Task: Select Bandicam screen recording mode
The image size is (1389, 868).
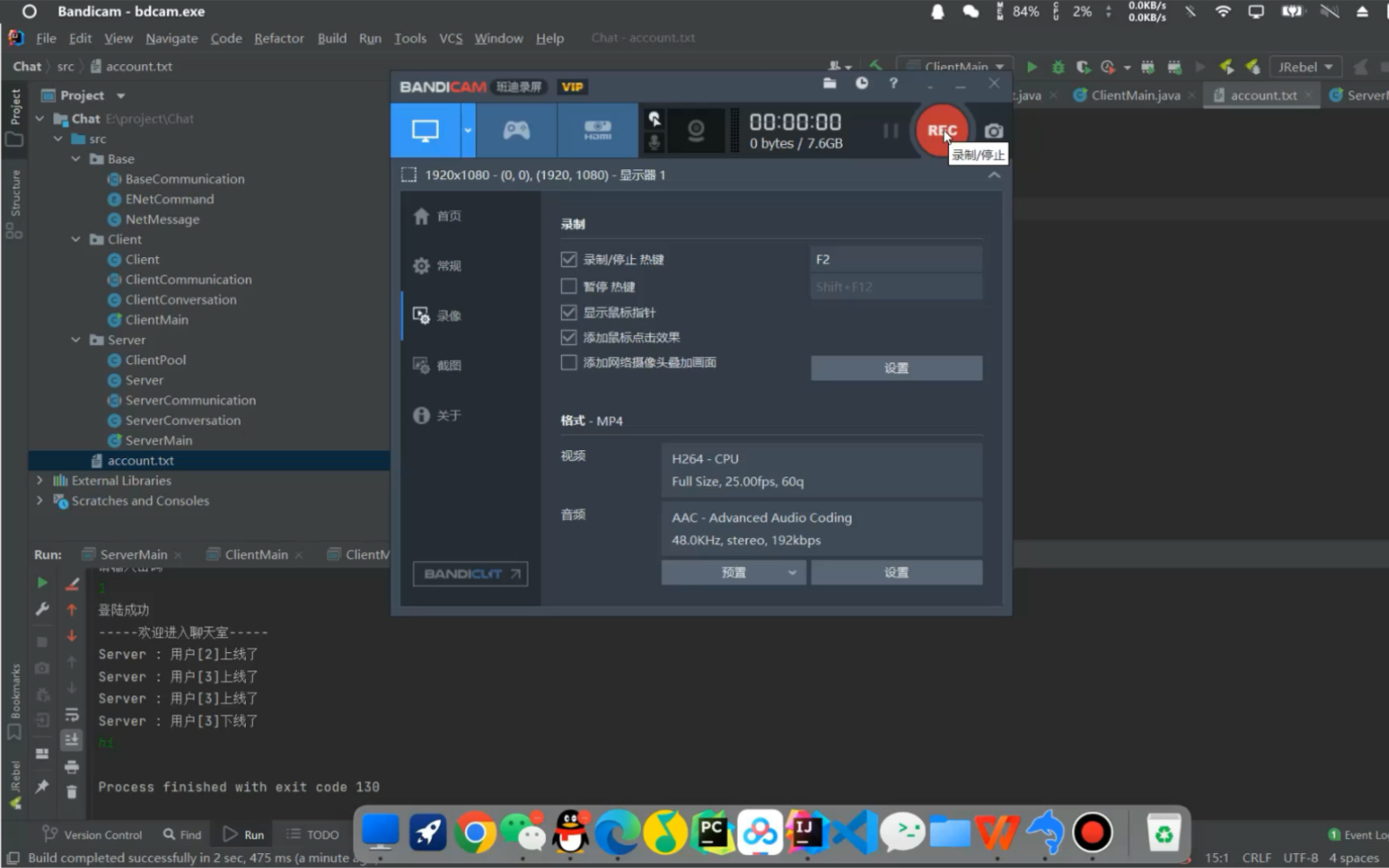Action: point(425,131)
